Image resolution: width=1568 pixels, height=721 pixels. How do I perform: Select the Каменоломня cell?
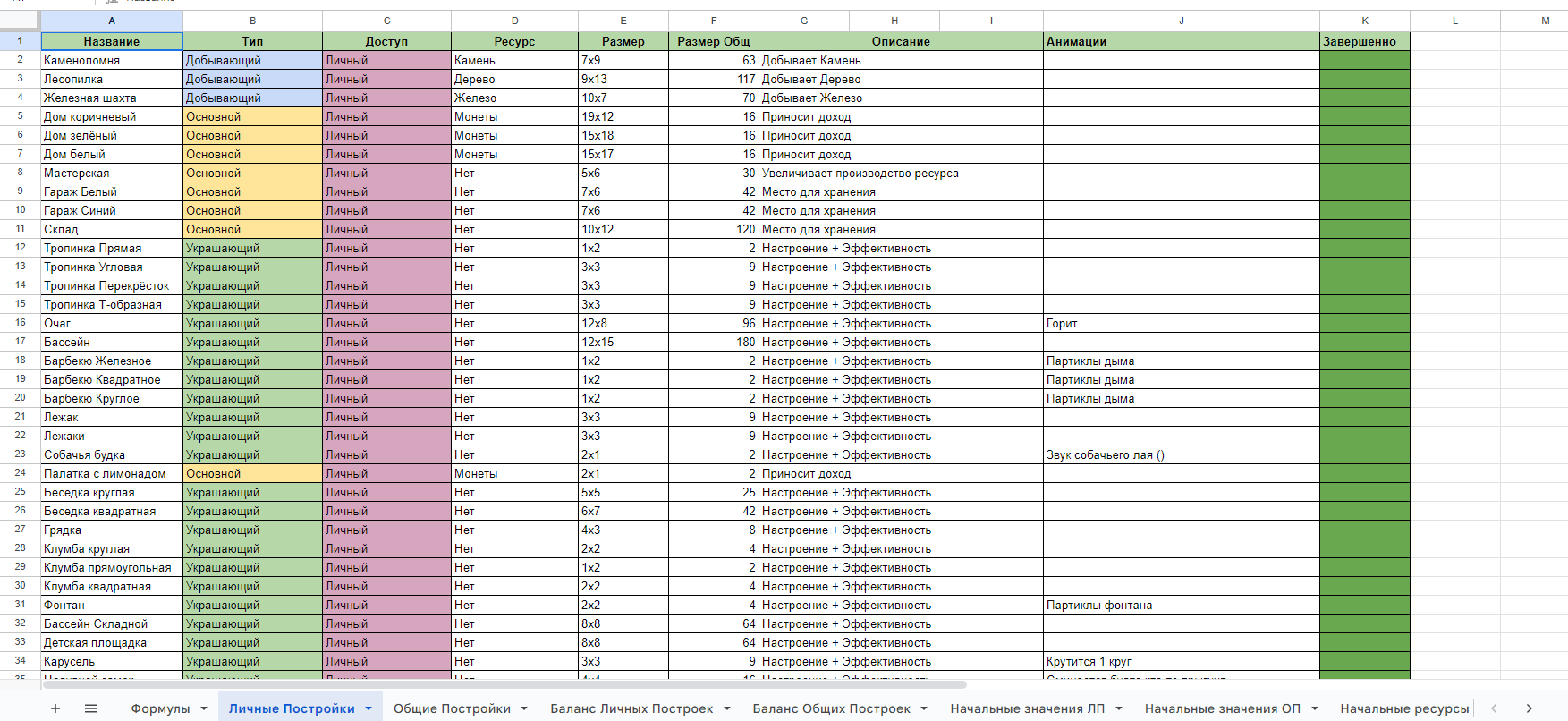[112, 60]
